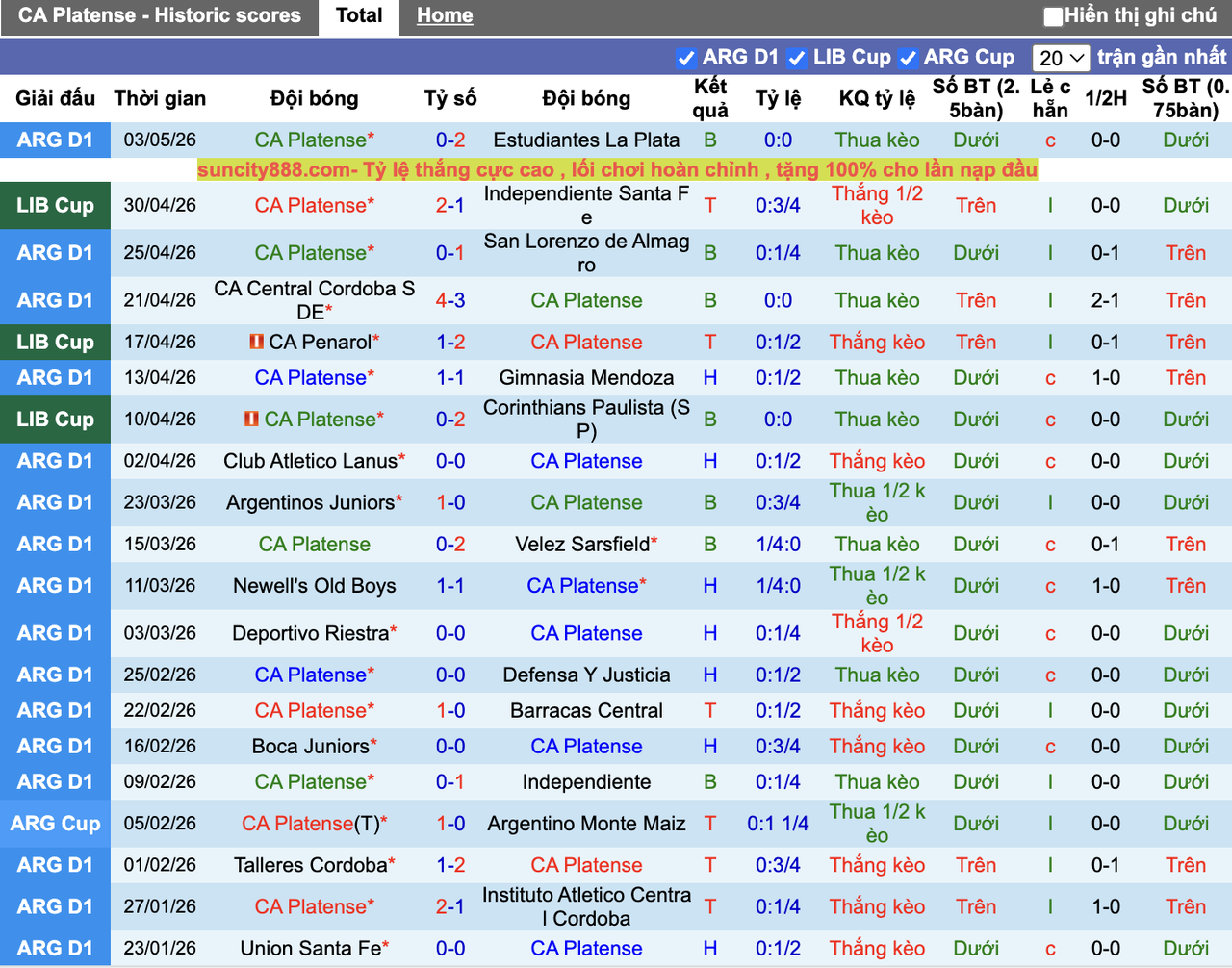Click Gimnasia Mendoza team name
1232x968 pixels.
coord(586,377)
